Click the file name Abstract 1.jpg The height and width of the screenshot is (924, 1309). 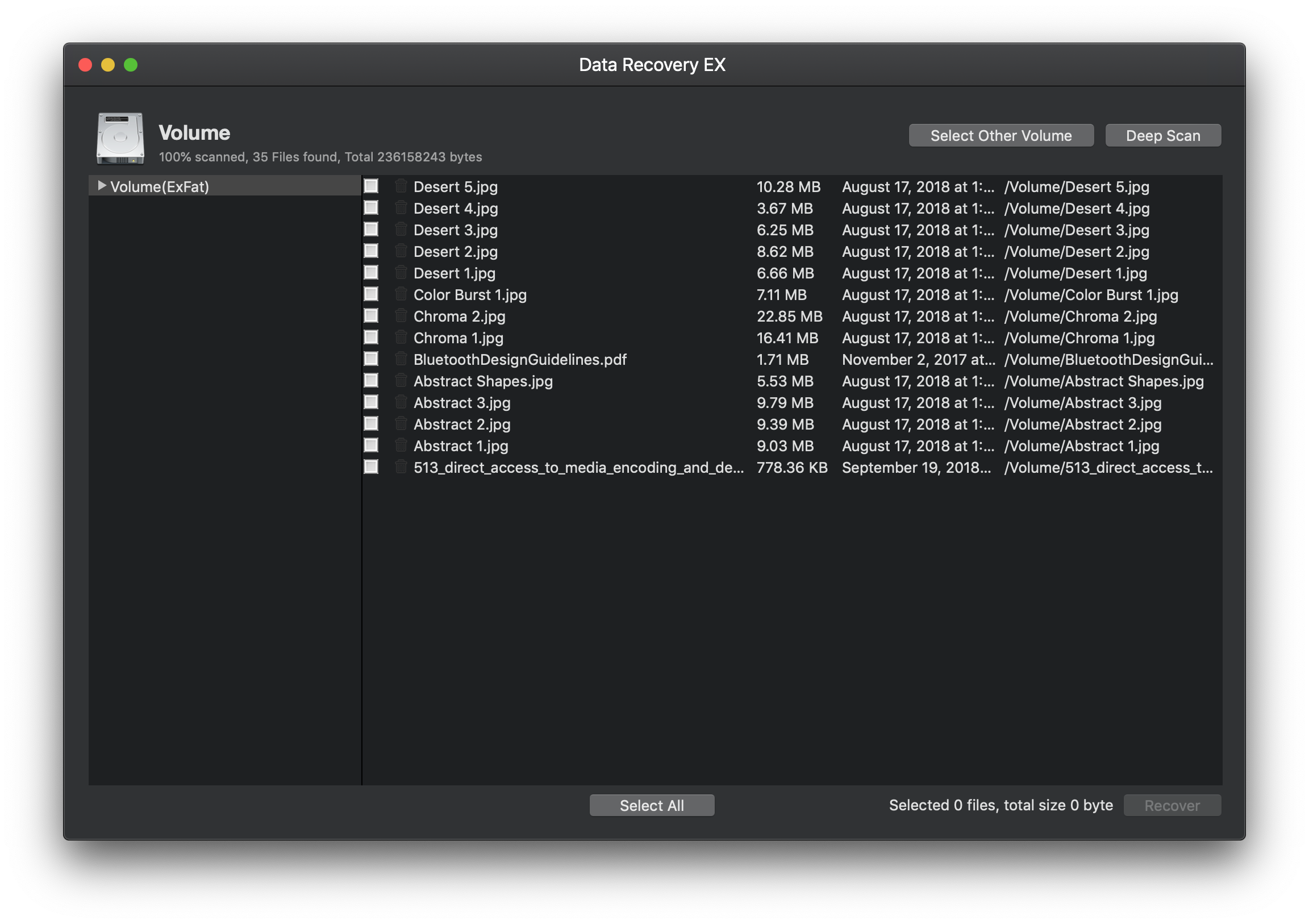pyautogui.click(x=461, y=447)
